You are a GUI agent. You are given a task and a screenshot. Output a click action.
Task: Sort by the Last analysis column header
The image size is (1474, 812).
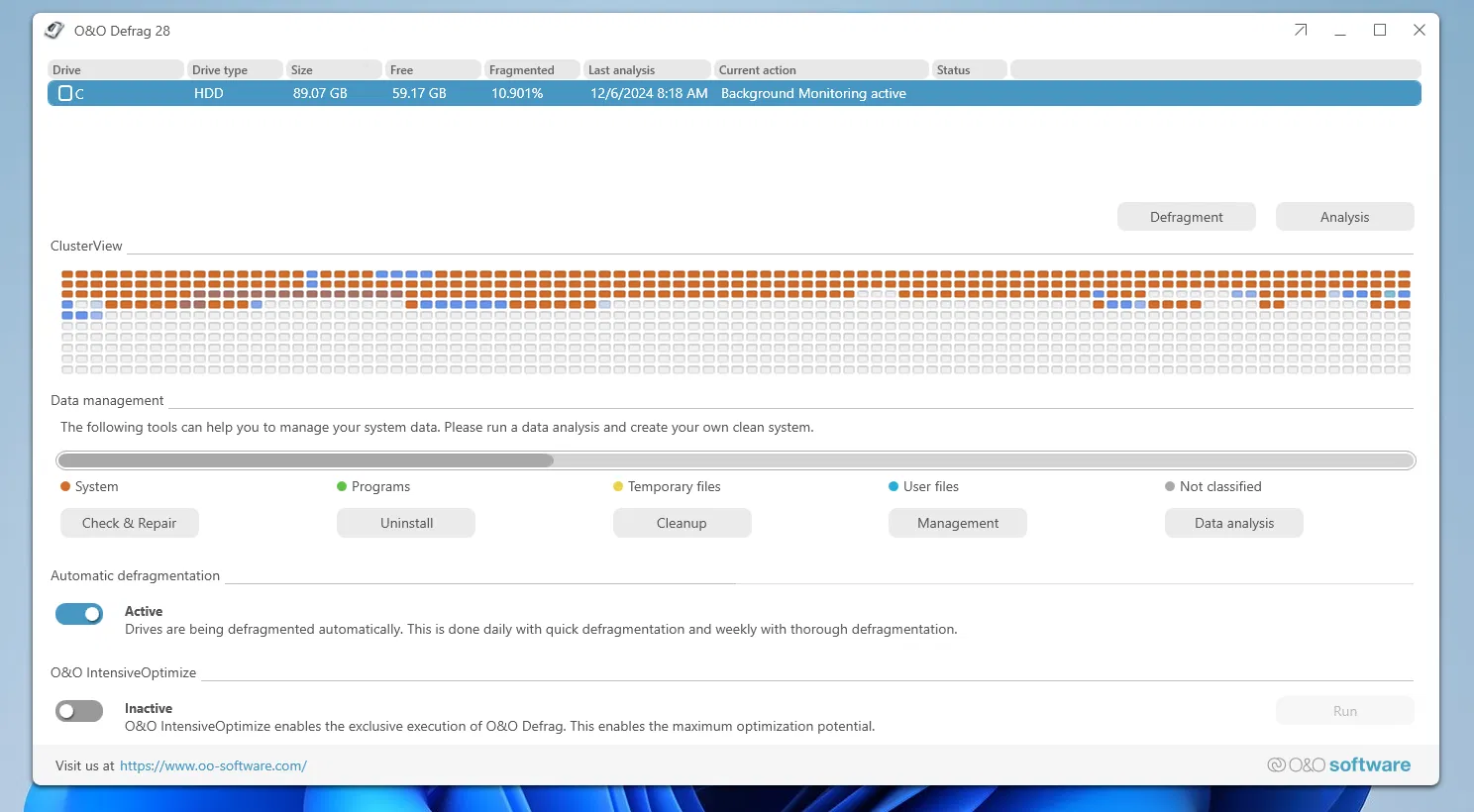(x=647, y=69)
